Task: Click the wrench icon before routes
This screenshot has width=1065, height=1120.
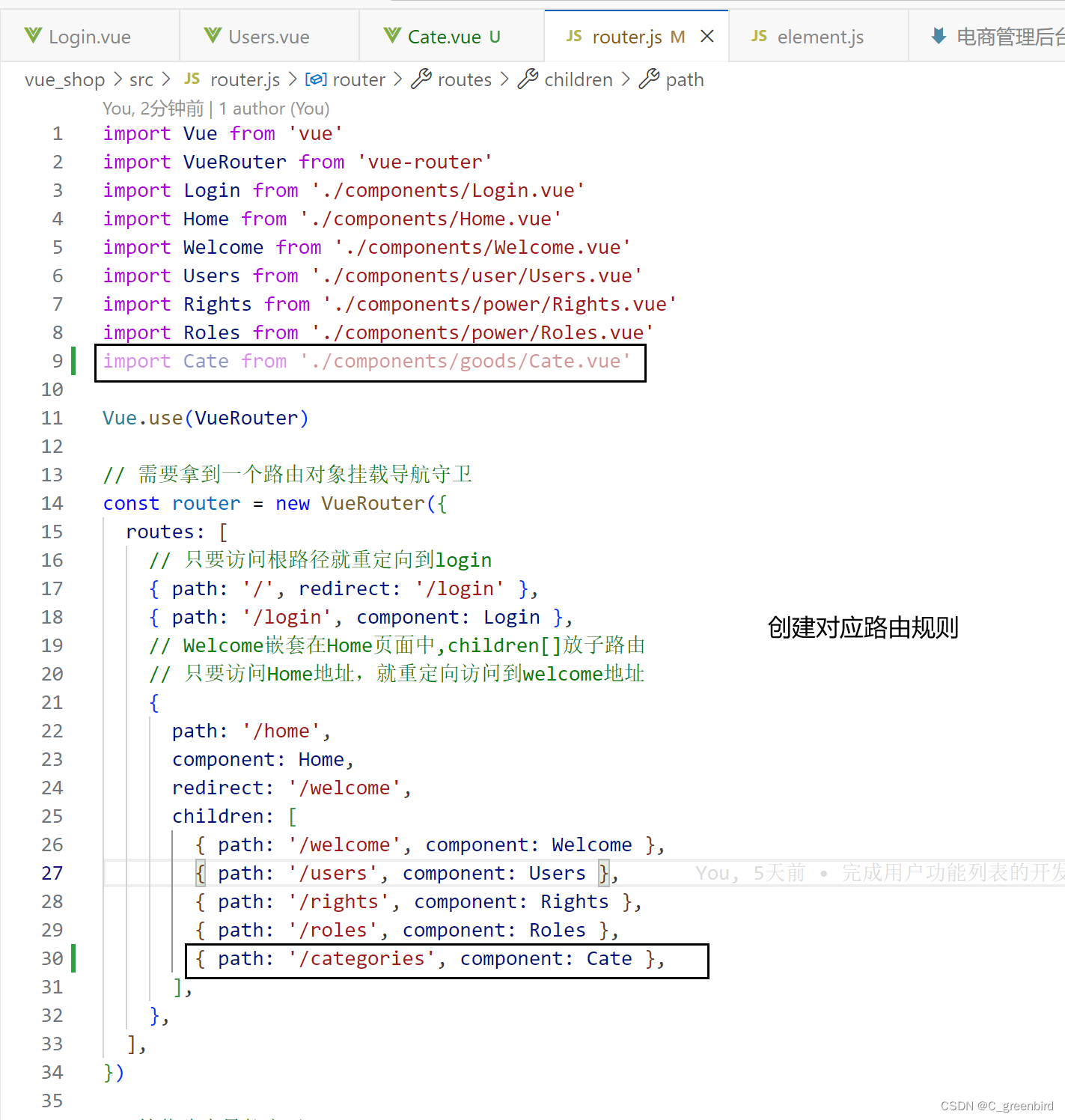Action: pyautogui.click(x=421, y=79)
